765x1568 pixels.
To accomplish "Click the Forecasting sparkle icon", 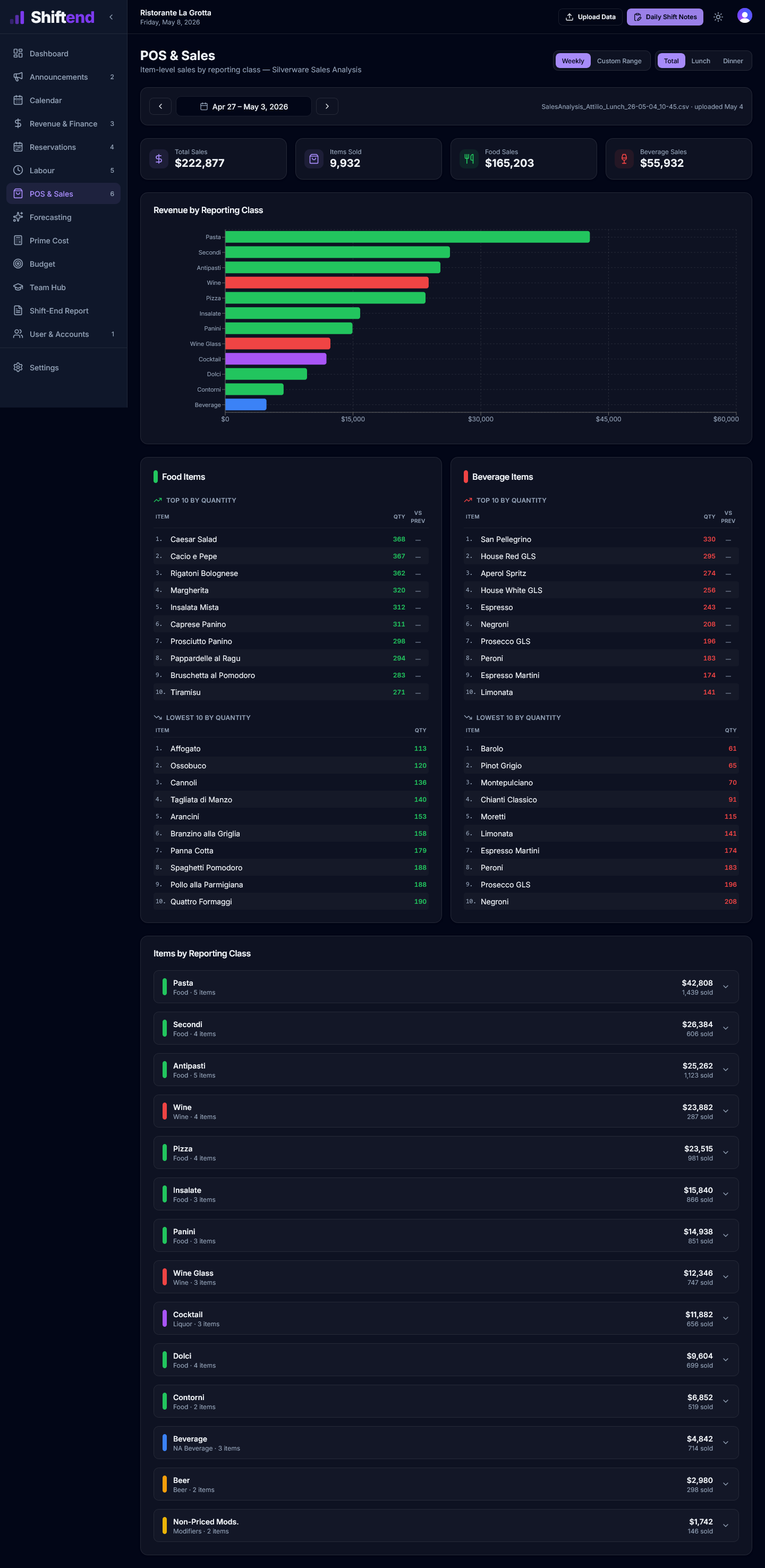I will [x=18, y=217].
